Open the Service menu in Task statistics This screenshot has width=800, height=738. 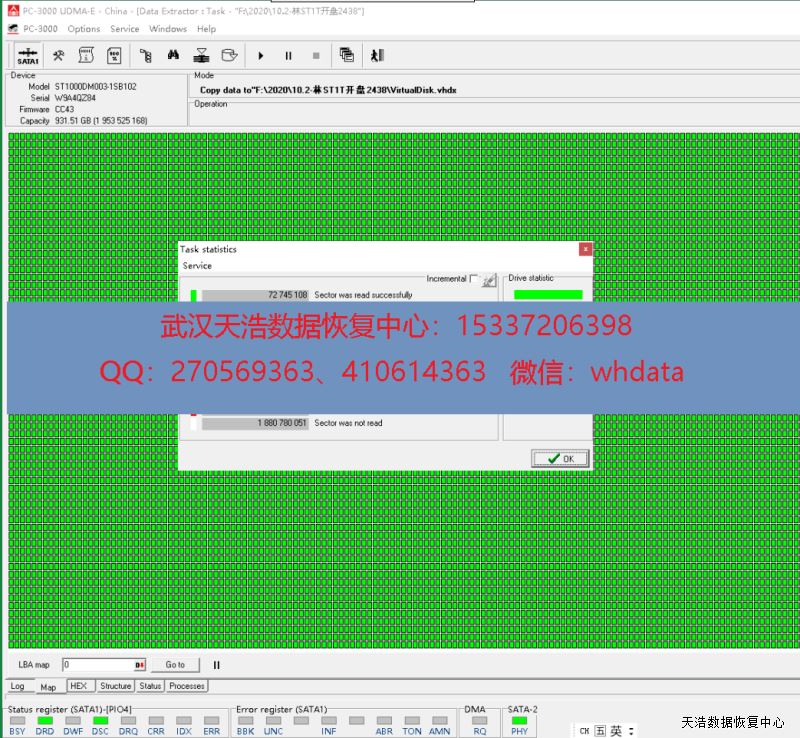(197, 266)
